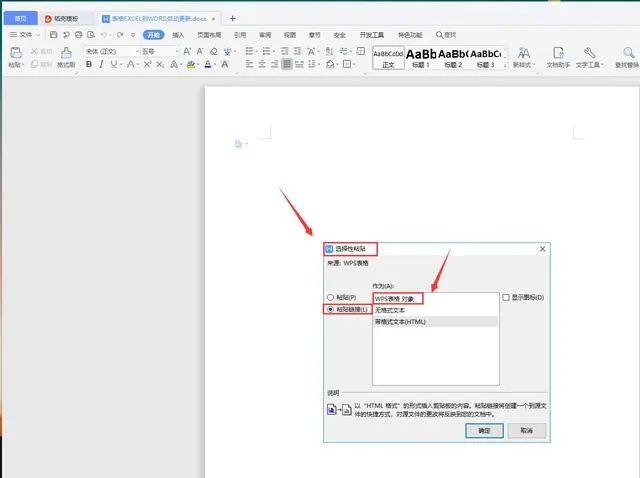Screen dimensions: 640x478
Task: Open the 页面布局 ribbon tab
Action: pos(208,34)
